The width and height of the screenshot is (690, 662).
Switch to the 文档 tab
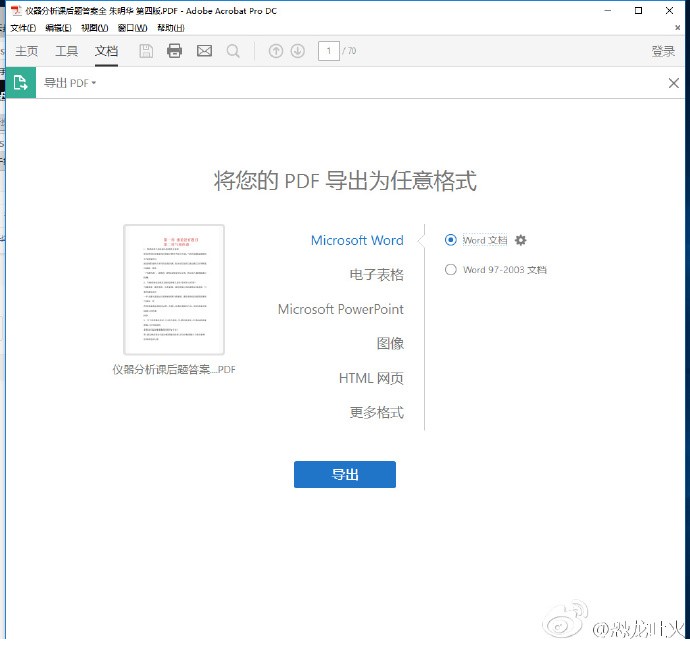pyautogui.click(x=106, y=51)
